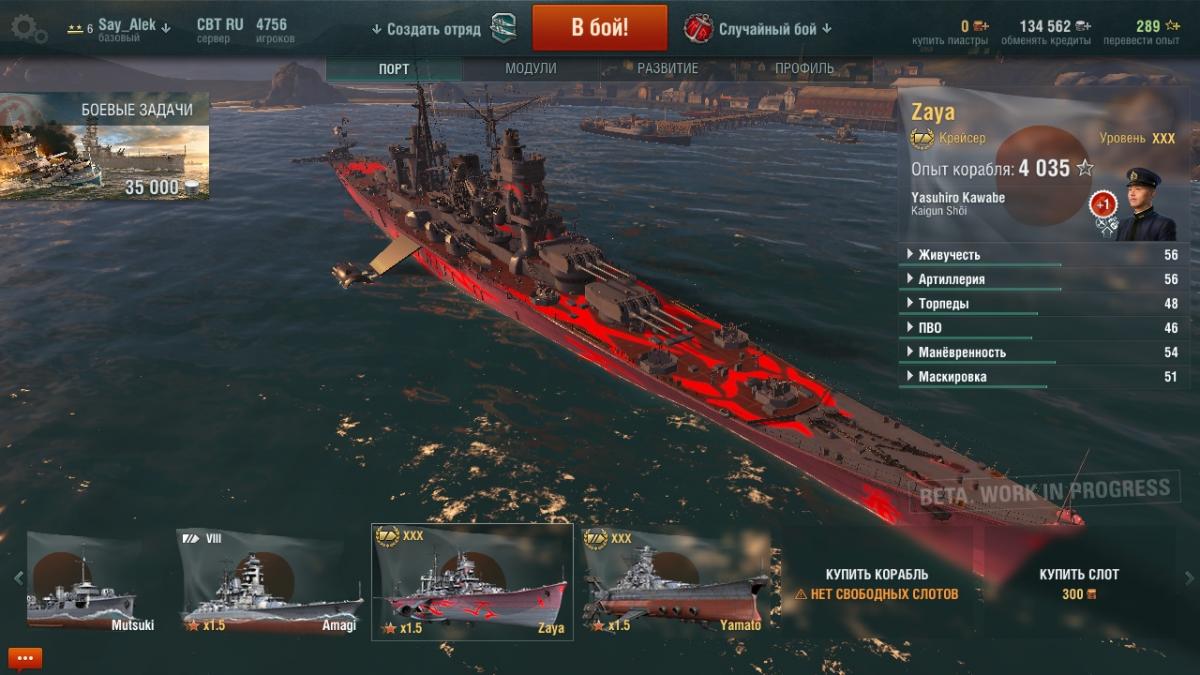
Task: Expand the Маскировка parameter row
Action: [x=1040, y=377]
